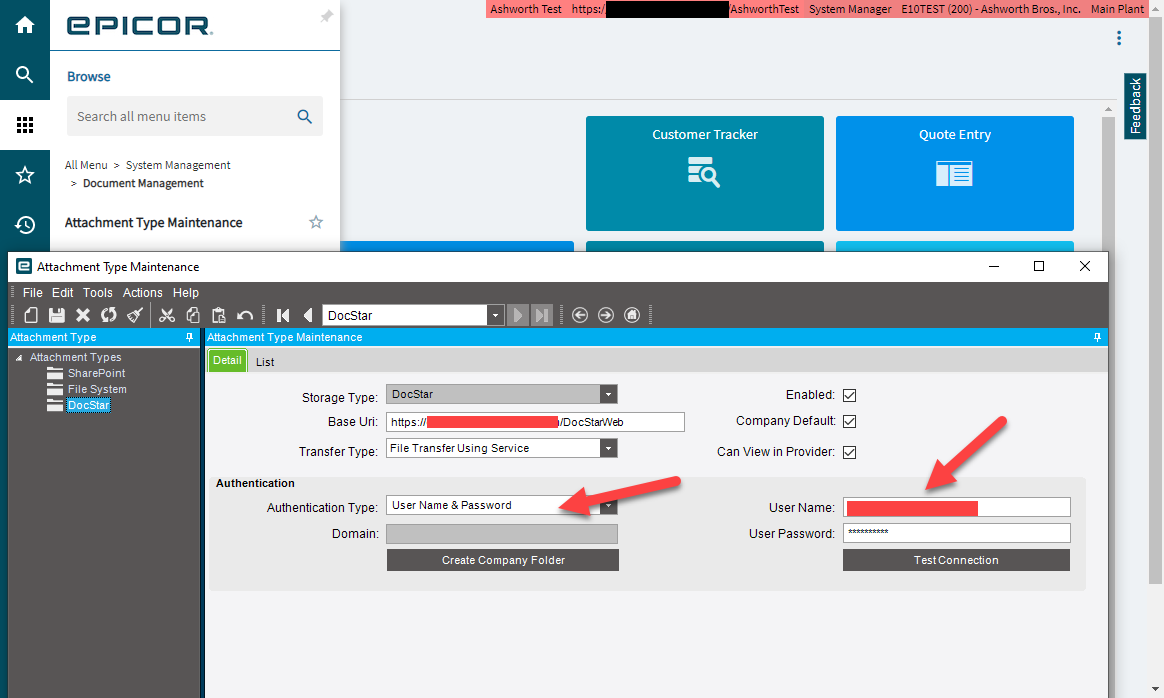Jump to last record icon
The width and height of the screenshot is (1164, 698).
point(543,316)
